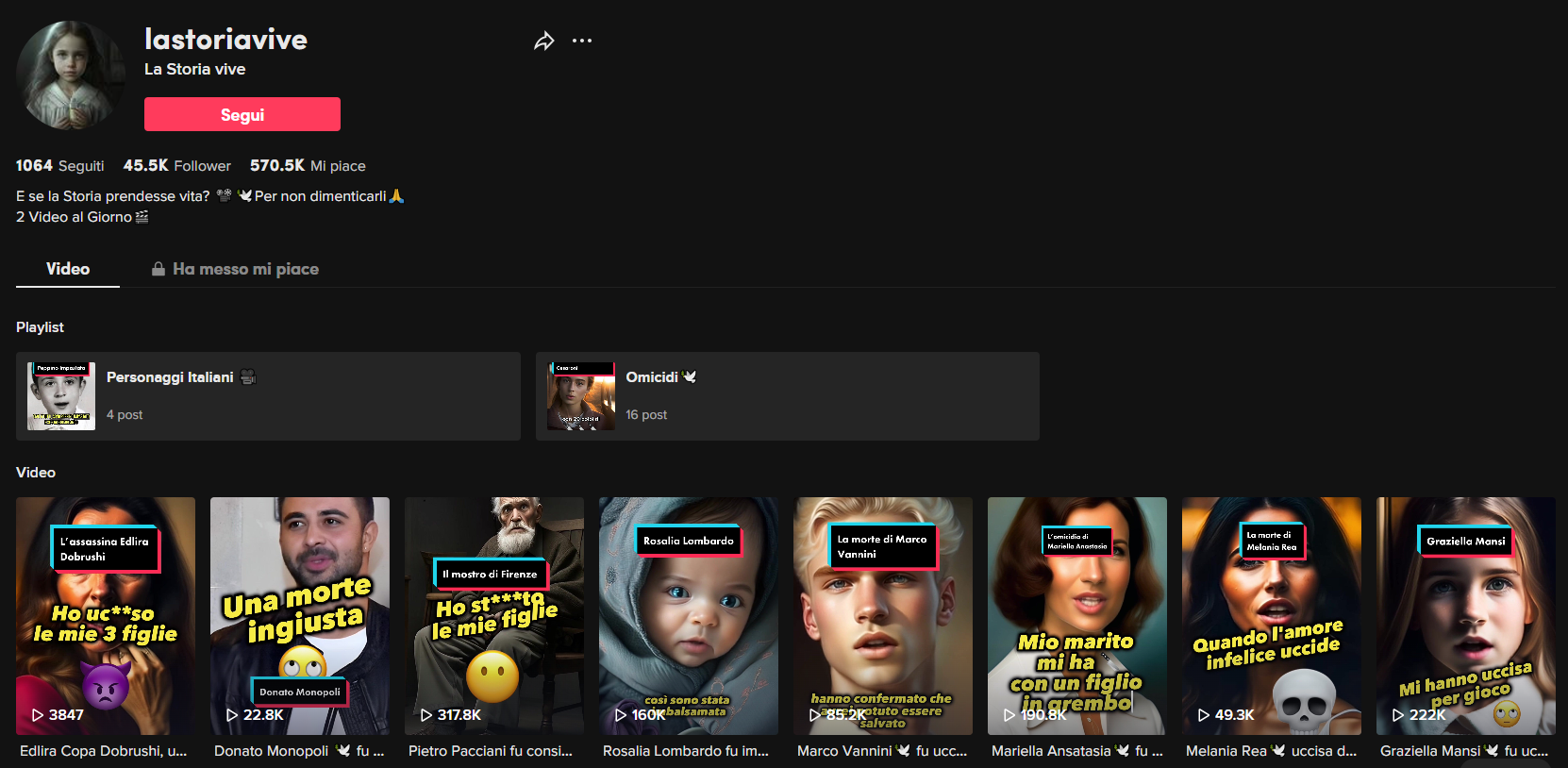Click the Marco Vannini video caption
The width and height of the screenshot is (1568, 768).
tap(882, 751)
